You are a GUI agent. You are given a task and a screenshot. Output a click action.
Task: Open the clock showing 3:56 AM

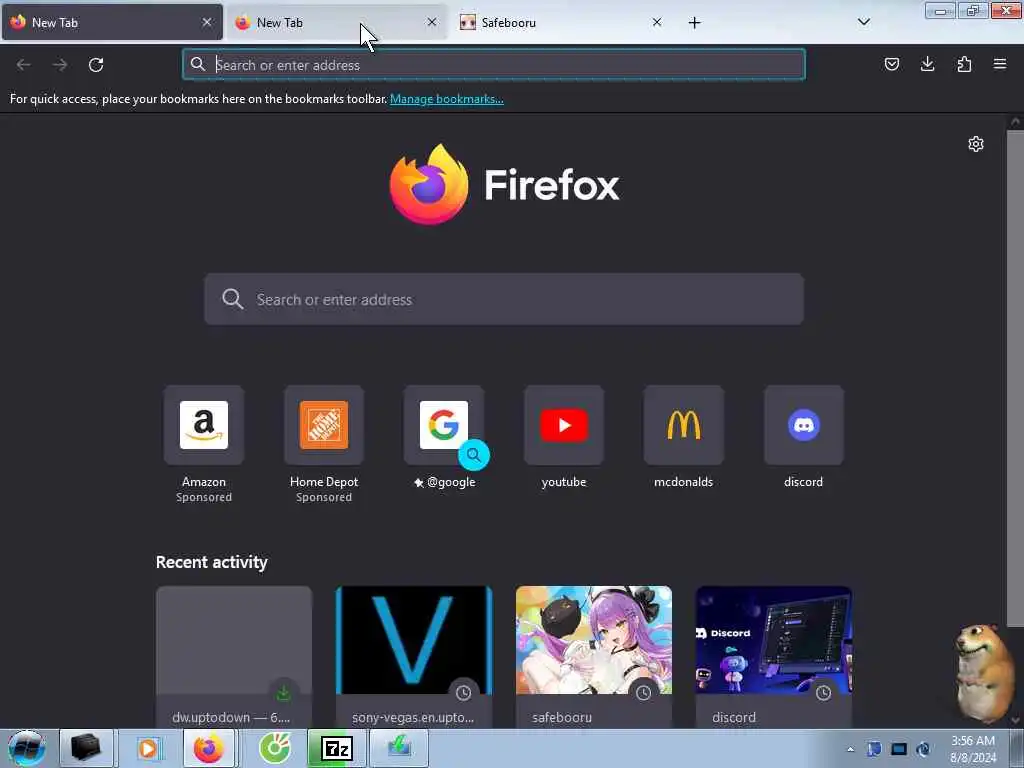click(x=973, y=749)
